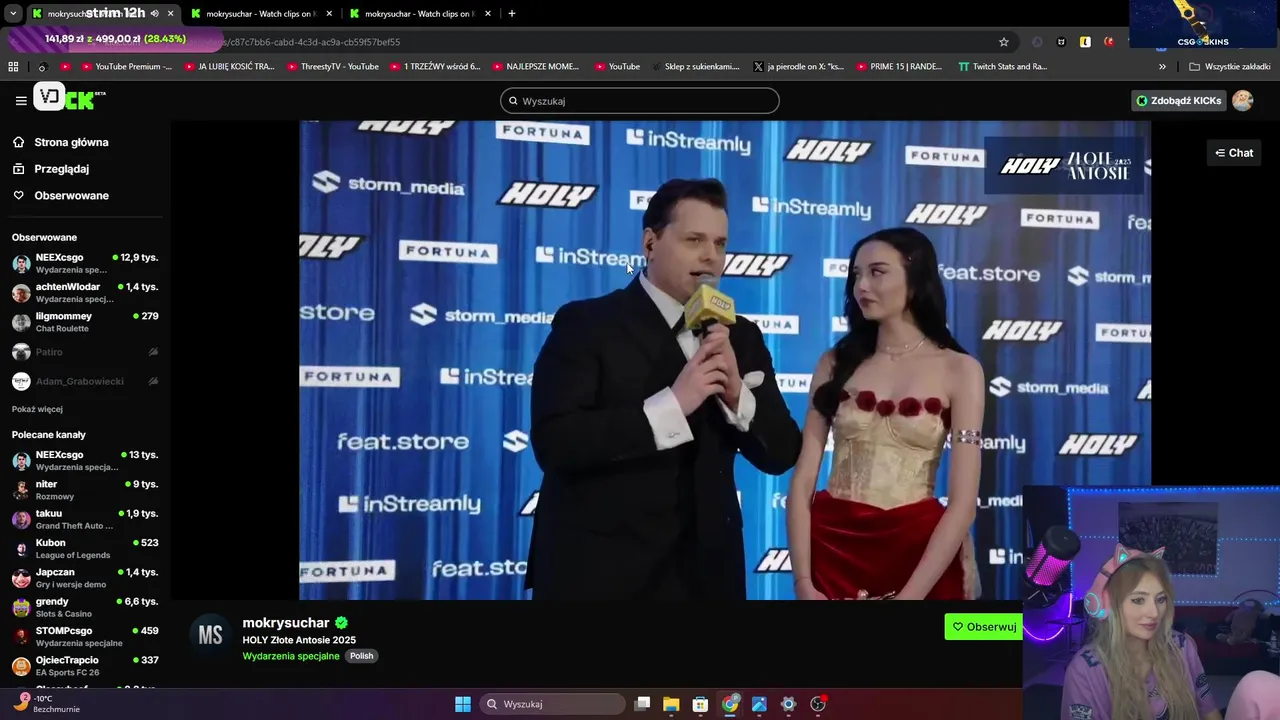
Task: Open the NEEXcsgo avatar under Obserwowane
Action: pyautogui.click(x=21, y=264)
